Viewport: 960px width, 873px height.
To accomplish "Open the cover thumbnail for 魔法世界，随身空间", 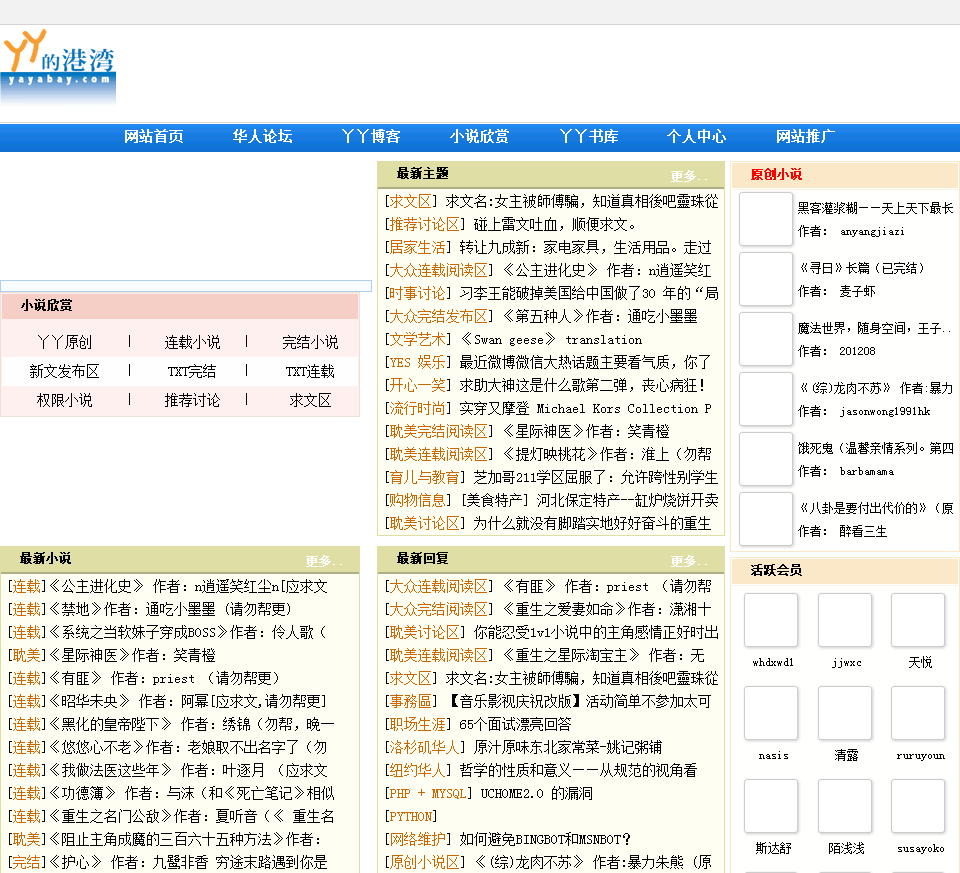I will 766,339.
